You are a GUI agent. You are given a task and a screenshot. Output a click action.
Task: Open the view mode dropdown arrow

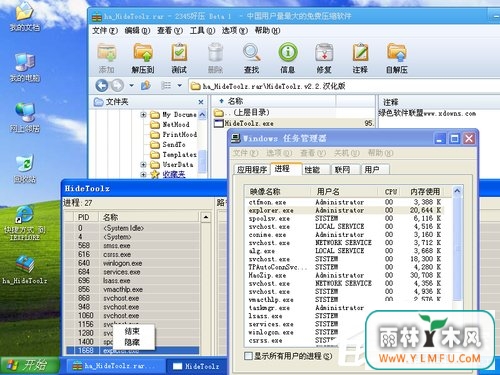(x=180, y=86)
